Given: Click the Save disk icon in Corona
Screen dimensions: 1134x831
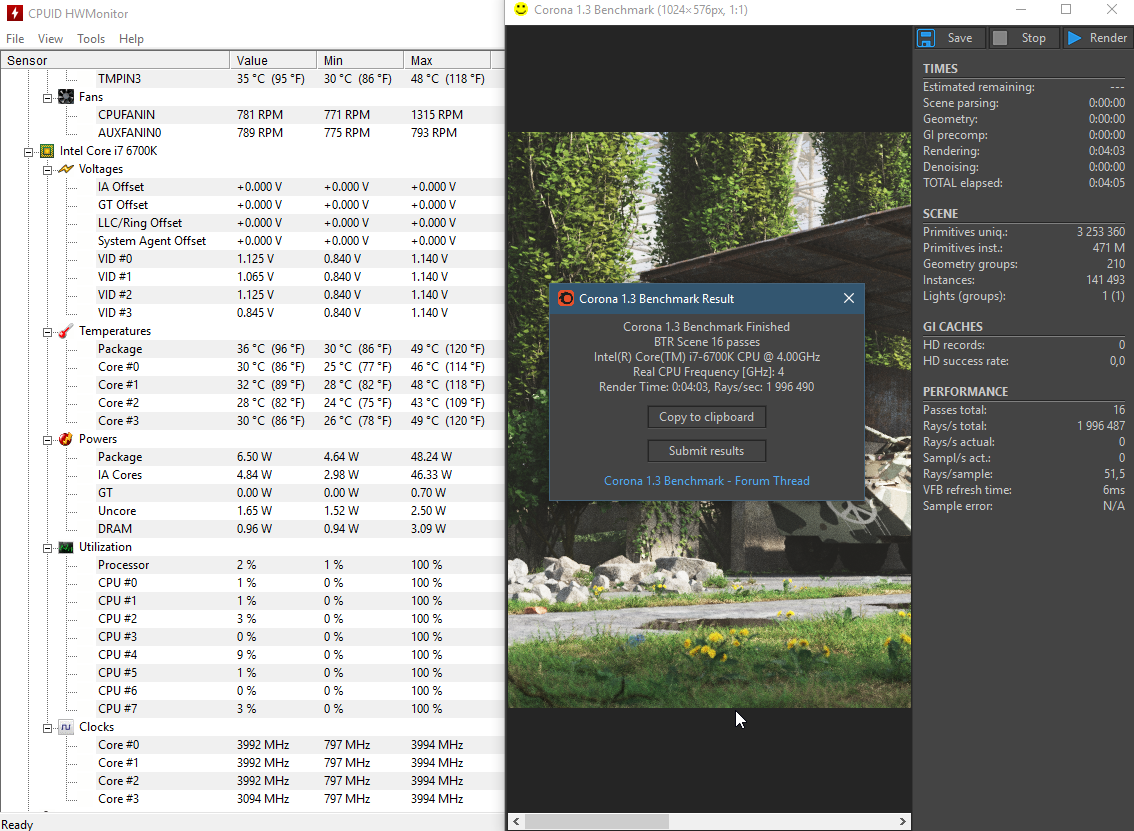Looking at the screenshot, I should click(926, 38).
